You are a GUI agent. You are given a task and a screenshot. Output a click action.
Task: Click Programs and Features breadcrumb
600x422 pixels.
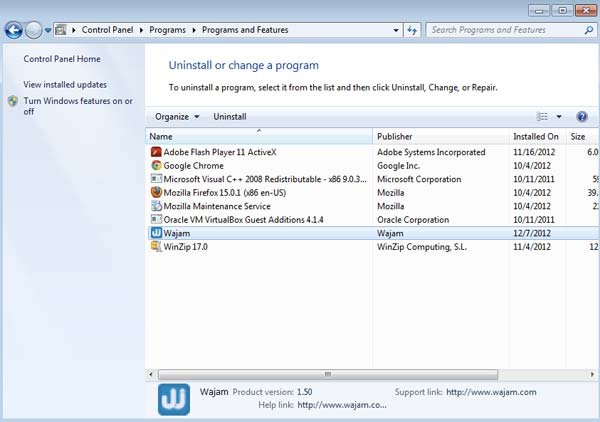click(x=245, y=30)
